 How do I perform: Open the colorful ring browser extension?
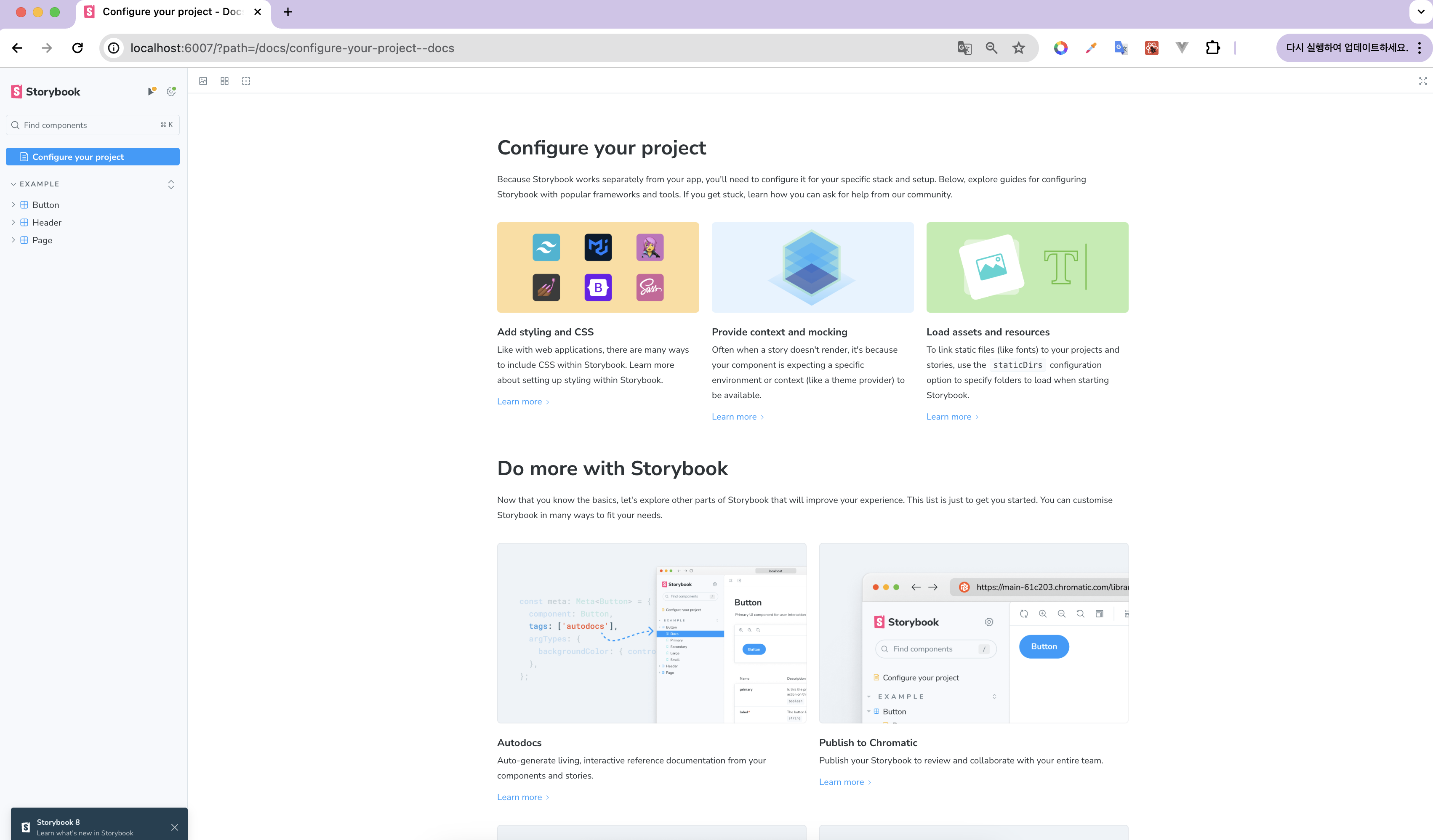pos(1060,48)
